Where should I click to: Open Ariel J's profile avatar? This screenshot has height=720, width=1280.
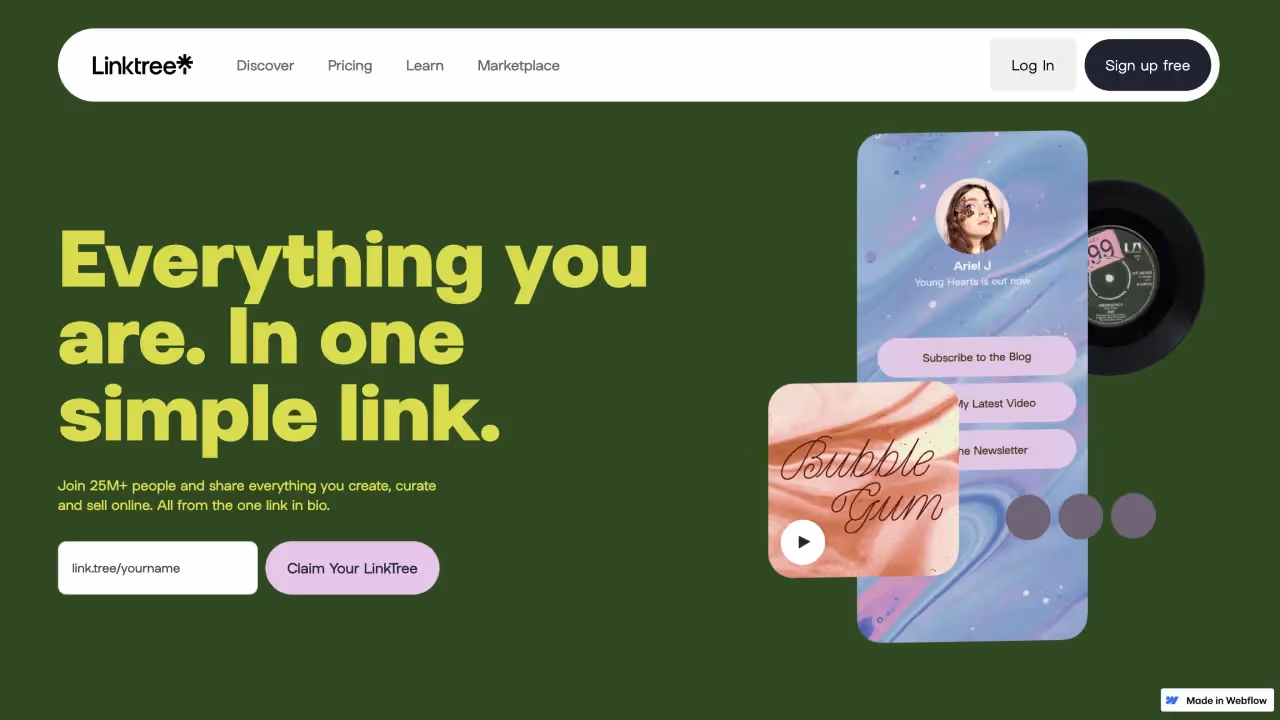pos(972,215)
